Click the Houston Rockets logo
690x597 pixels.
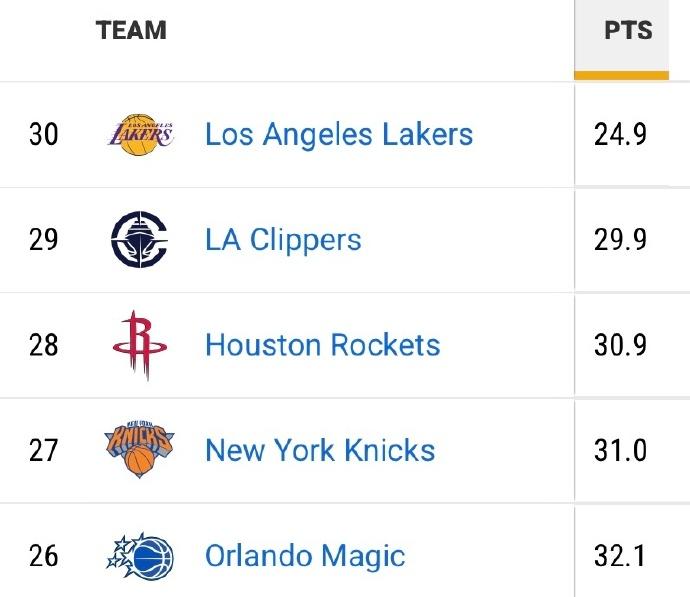click(x=140, y=345)
